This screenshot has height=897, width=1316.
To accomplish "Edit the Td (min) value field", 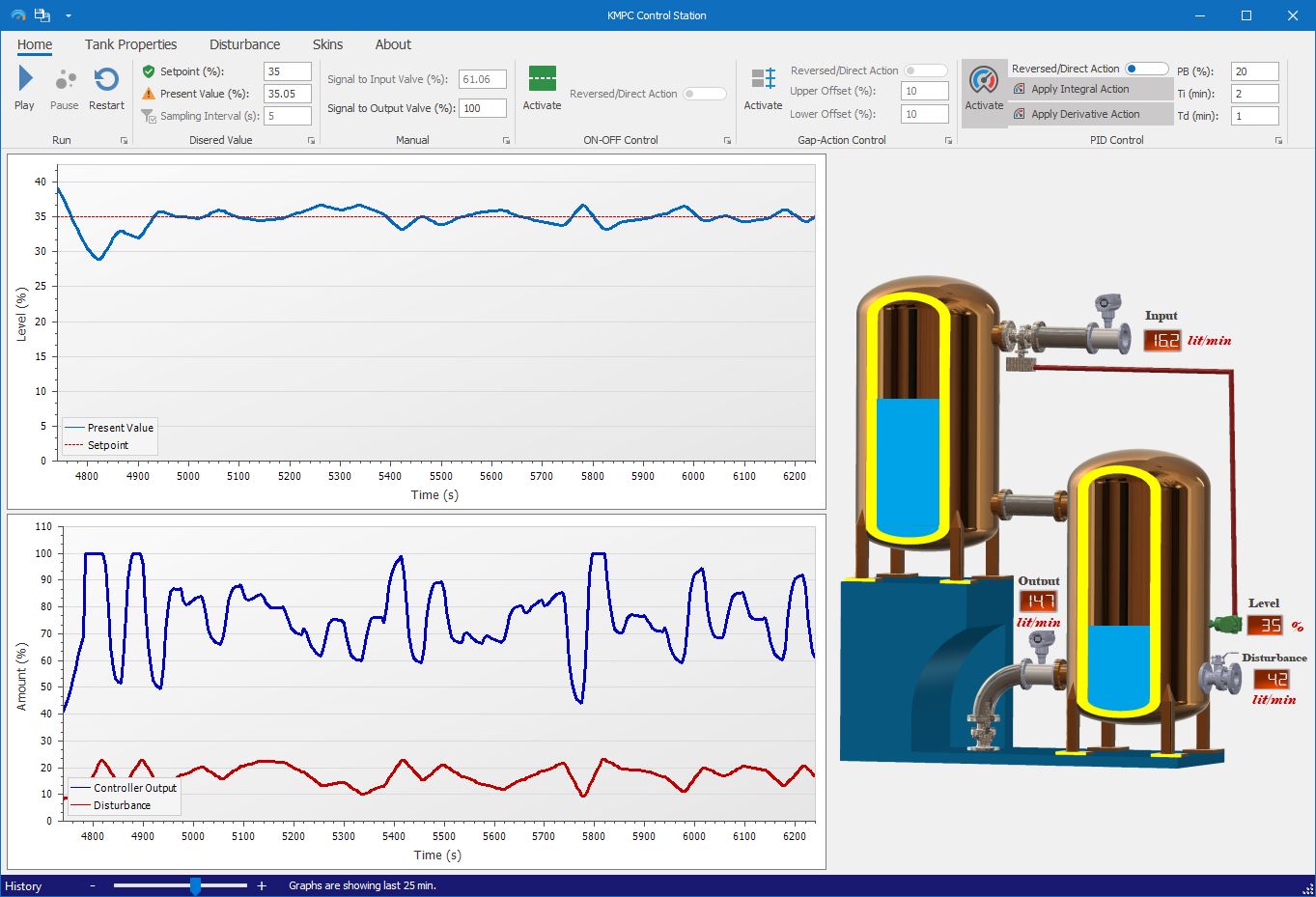I will pyautogui.click(x=1255, y=116).
